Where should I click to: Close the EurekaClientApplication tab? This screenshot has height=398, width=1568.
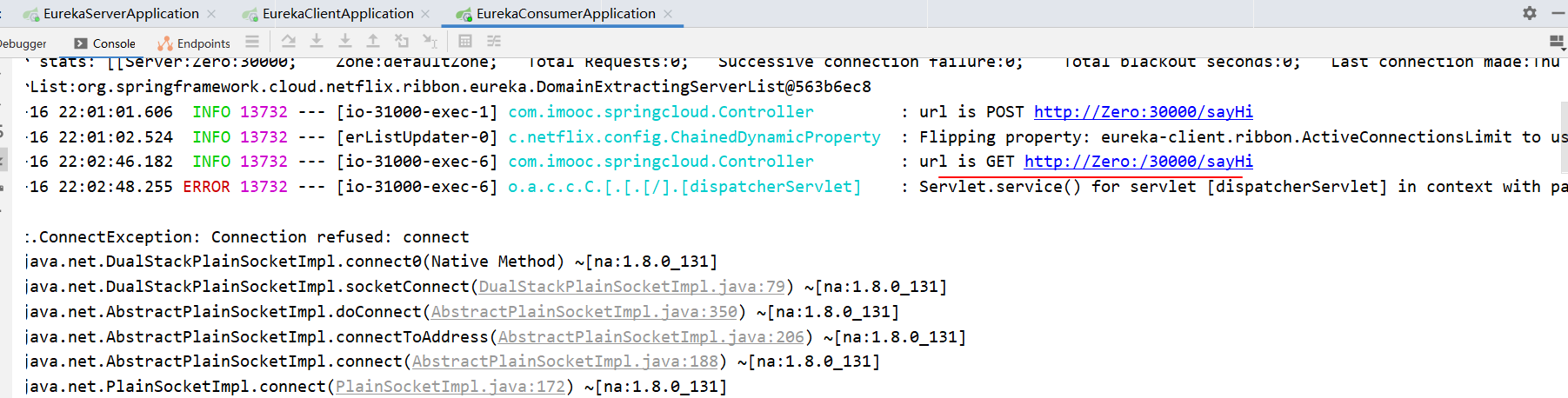pos(425,14)
